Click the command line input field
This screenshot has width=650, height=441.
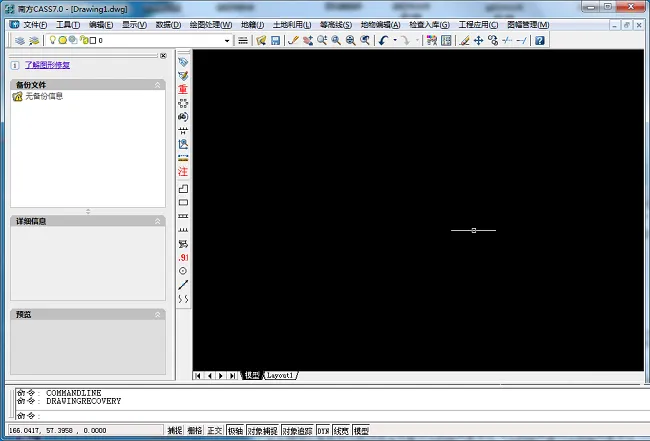pyautogui.click(x=332, y=415)
